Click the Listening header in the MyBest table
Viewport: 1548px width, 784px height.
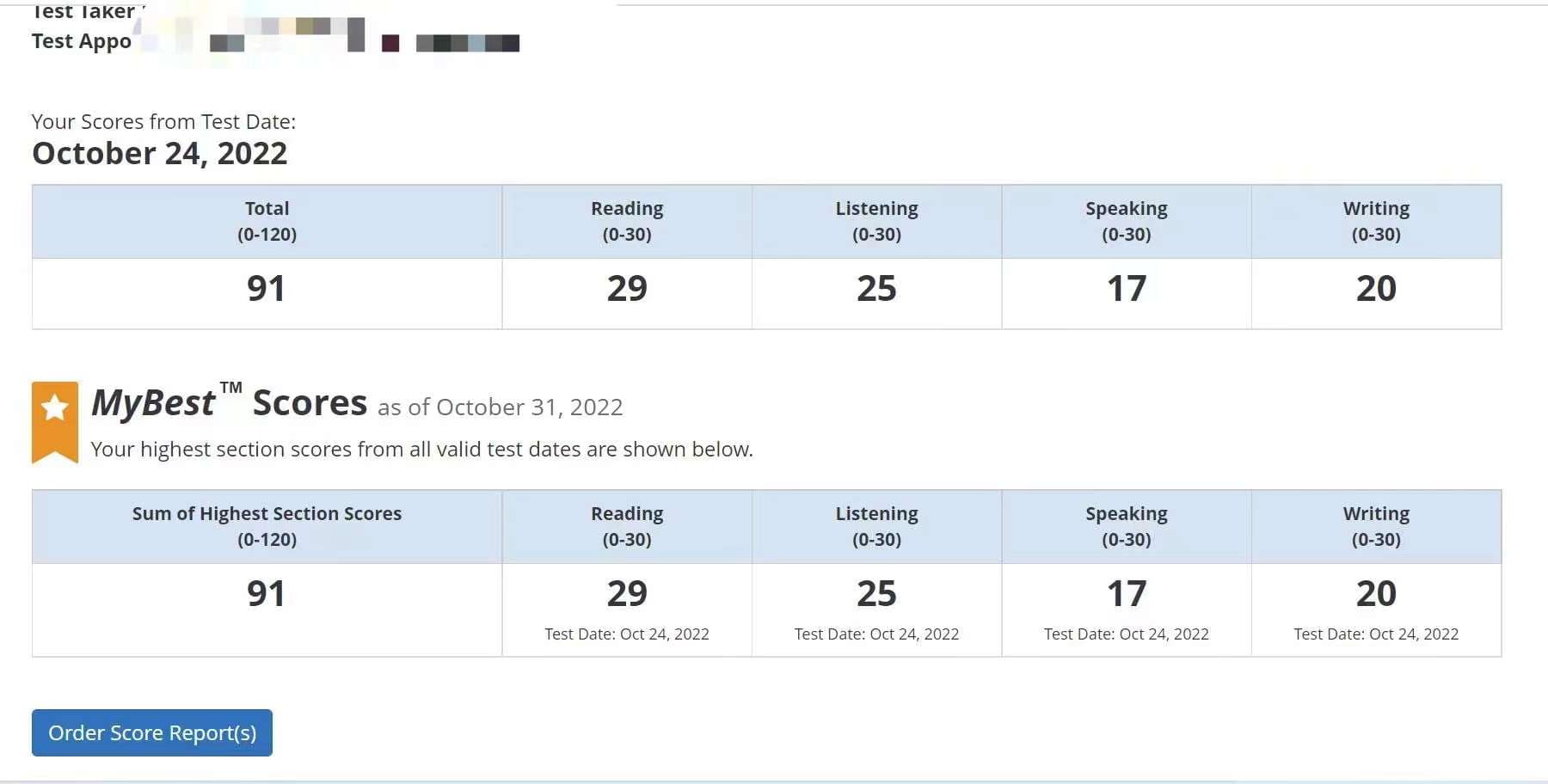(876, 526)
